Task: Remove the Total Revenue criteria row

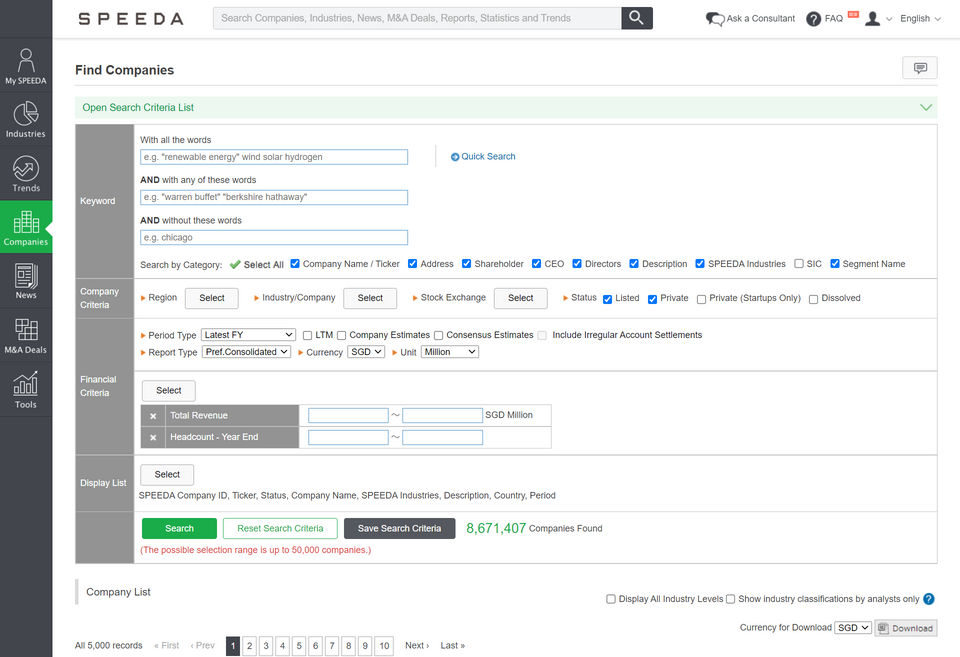Action: 153,416
